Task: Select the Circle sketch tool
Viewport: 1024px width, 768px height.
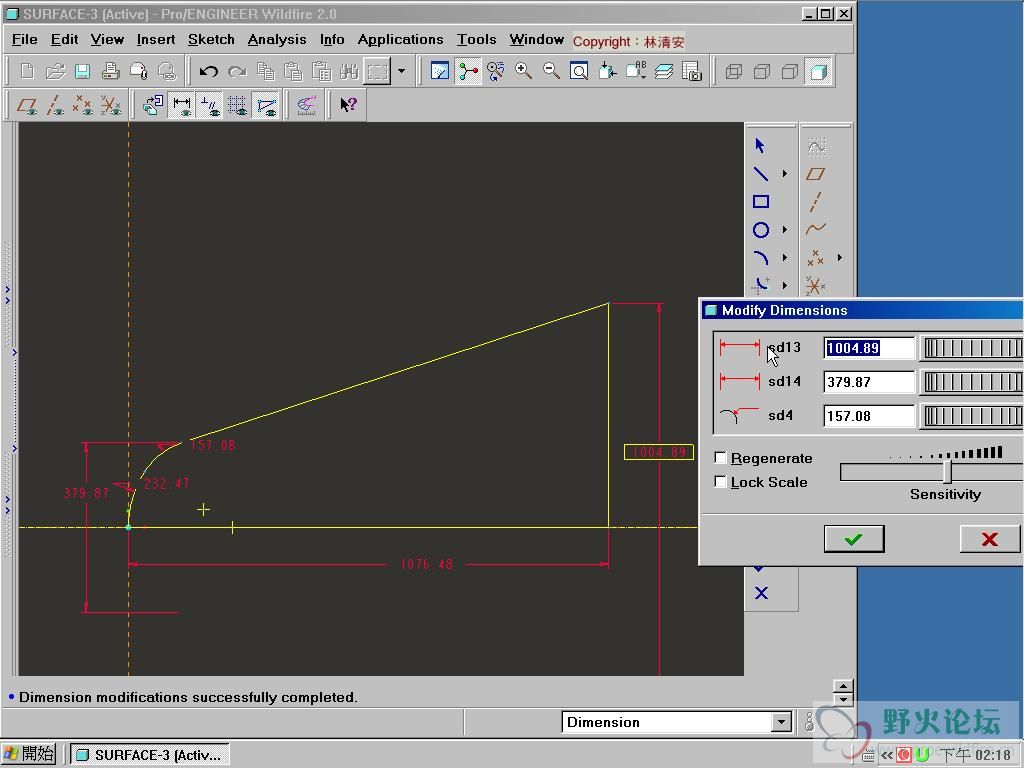Action: [760, 230]
